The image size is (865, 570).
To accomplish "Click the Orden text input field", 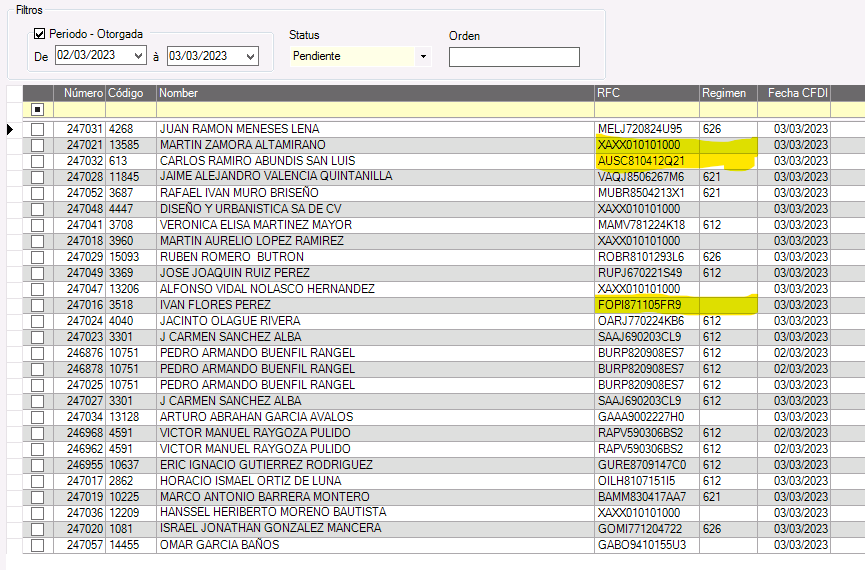I will pyautogui.click(x=514, y=57).
